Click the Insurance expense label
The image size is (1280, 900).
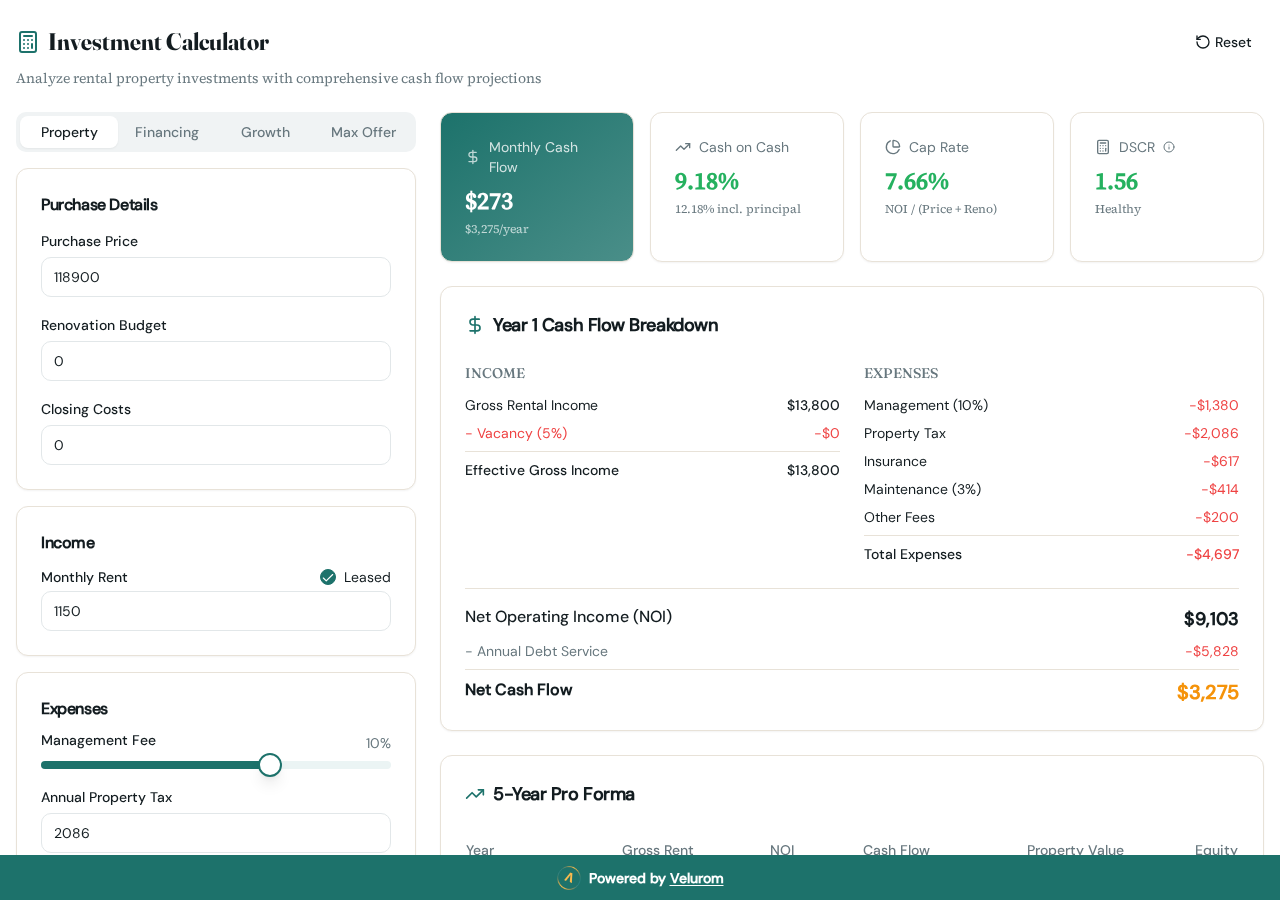[895, 461]
